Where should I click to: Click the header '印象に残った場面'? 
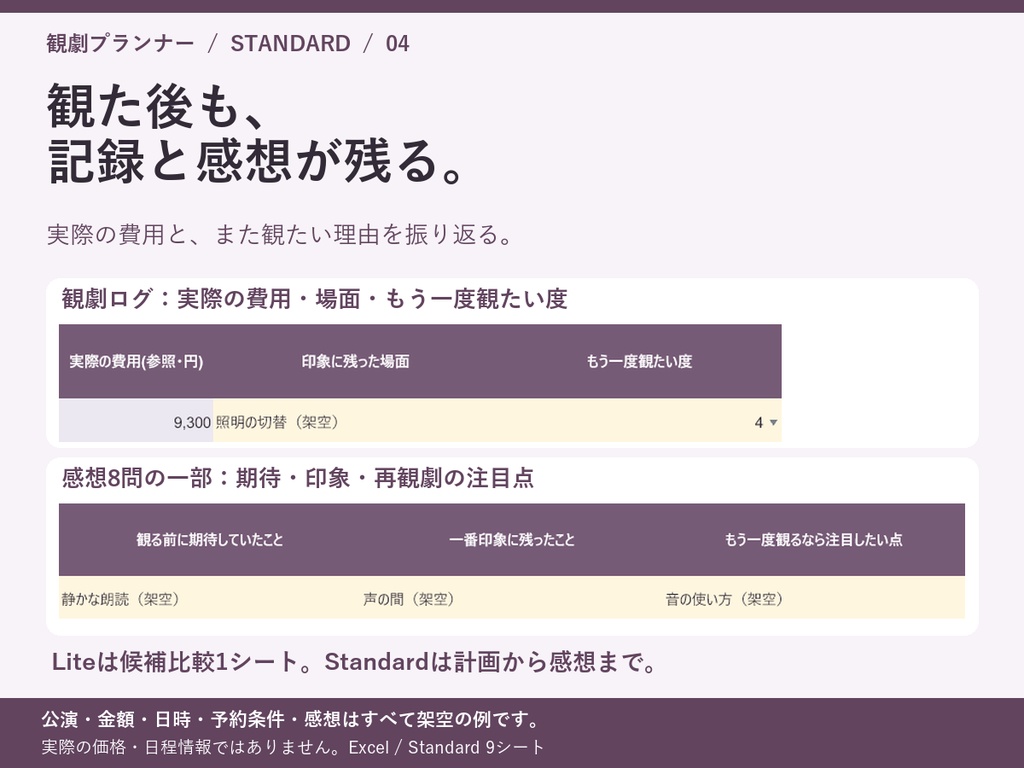click(x=355, y=361)
